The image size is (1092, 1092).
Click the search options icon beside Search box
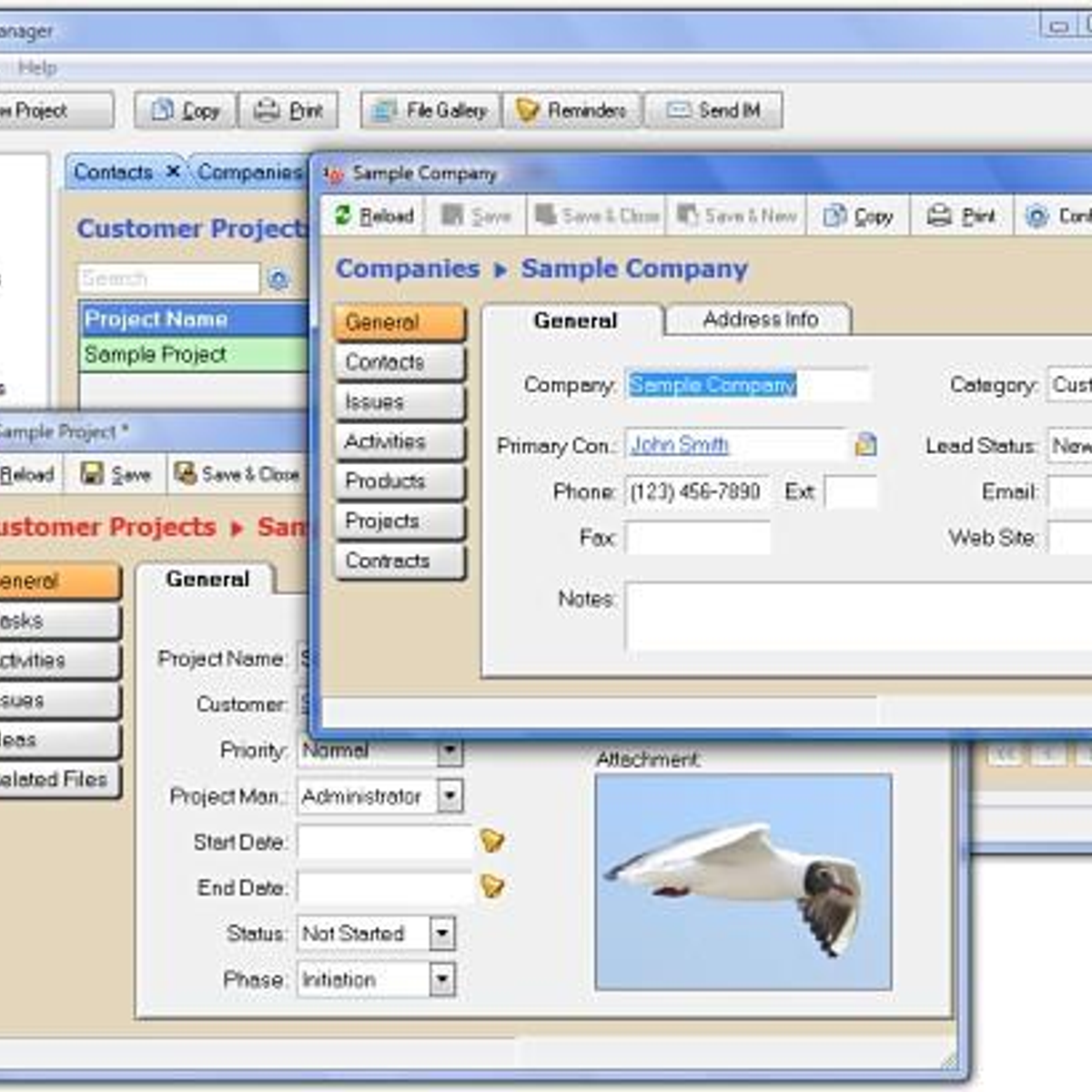click(279, 279)
